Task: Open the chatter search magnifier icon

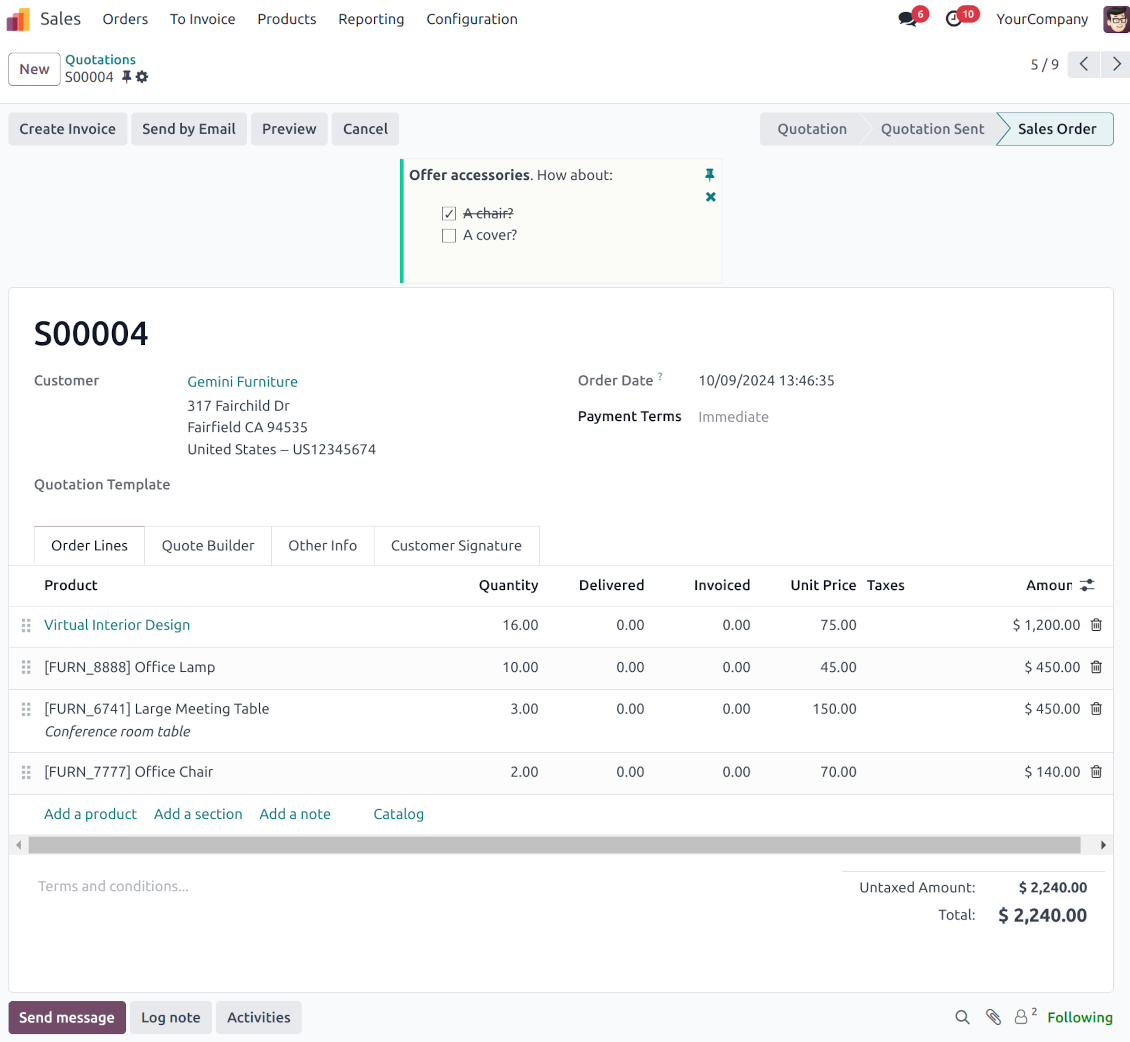Action: (x=962, y=1017)
